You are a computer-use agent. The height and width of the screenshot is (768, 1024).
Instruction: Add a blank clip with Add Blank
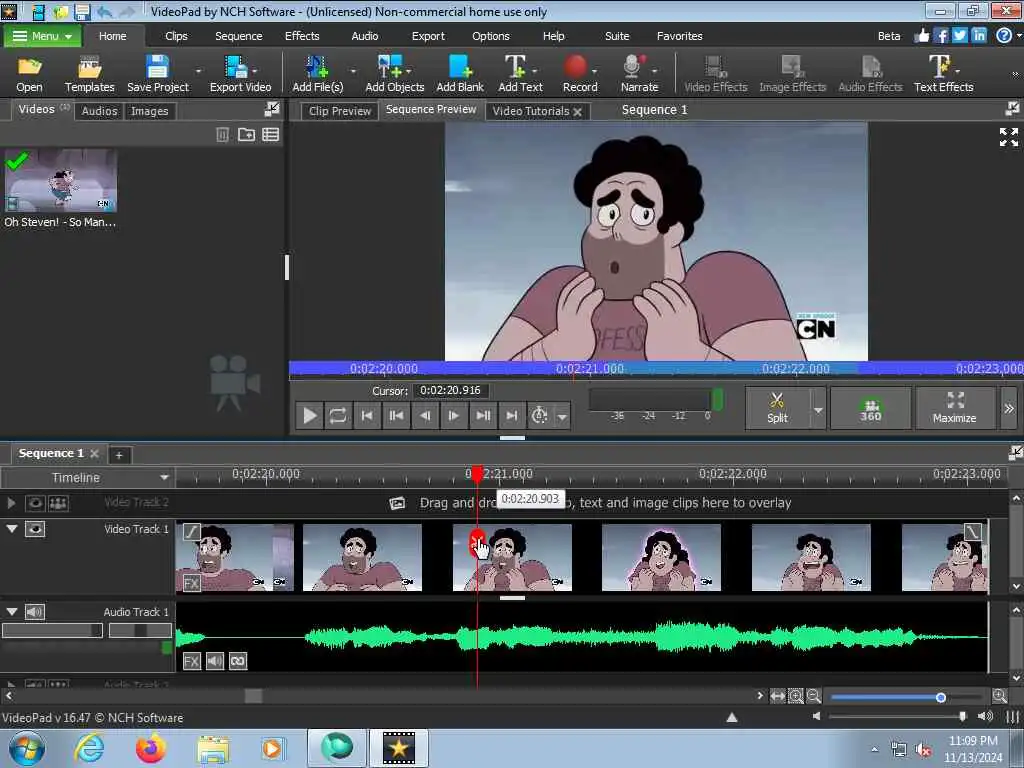460,74
